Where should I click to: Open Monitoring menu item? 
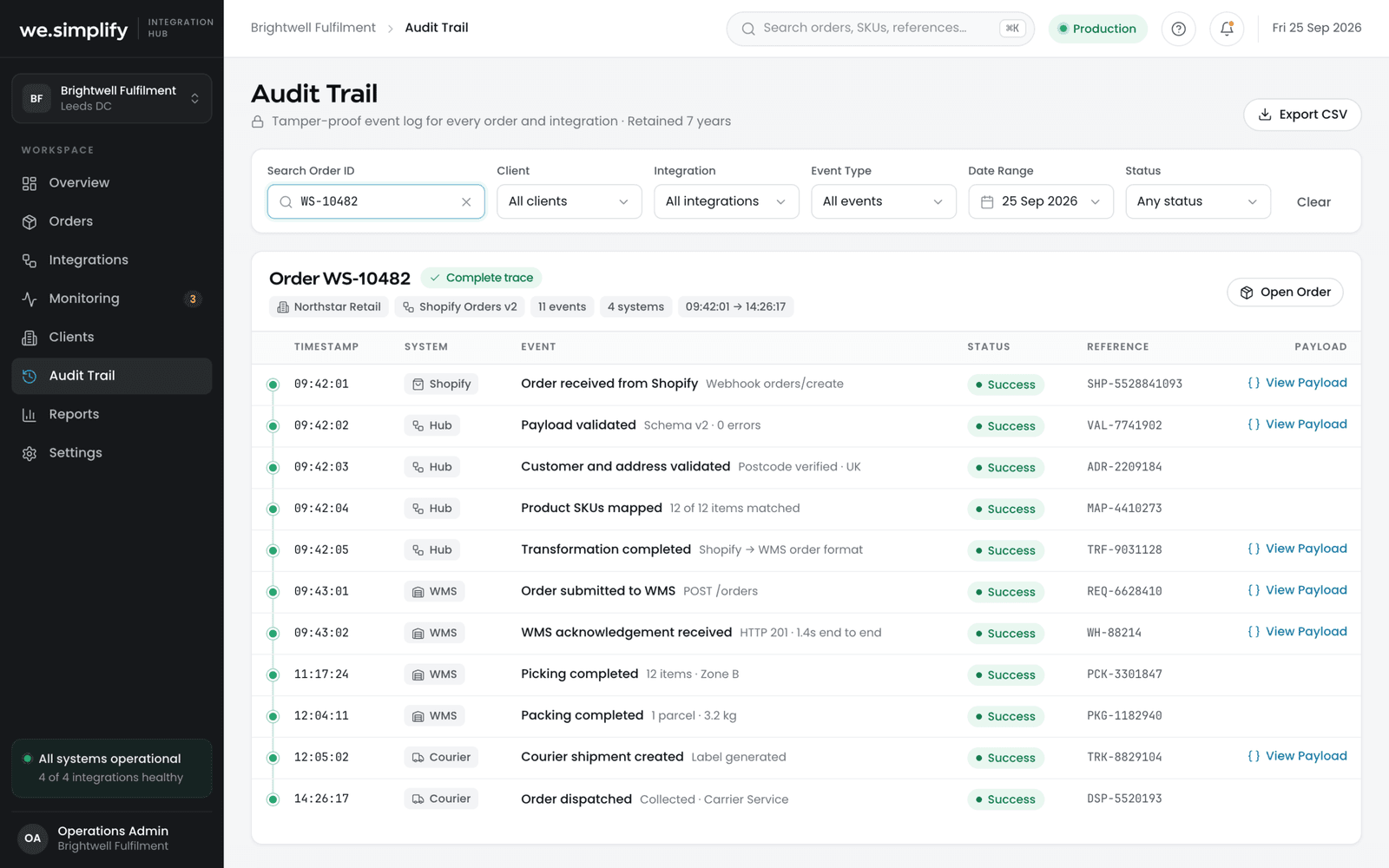click(x=112, y=299)
